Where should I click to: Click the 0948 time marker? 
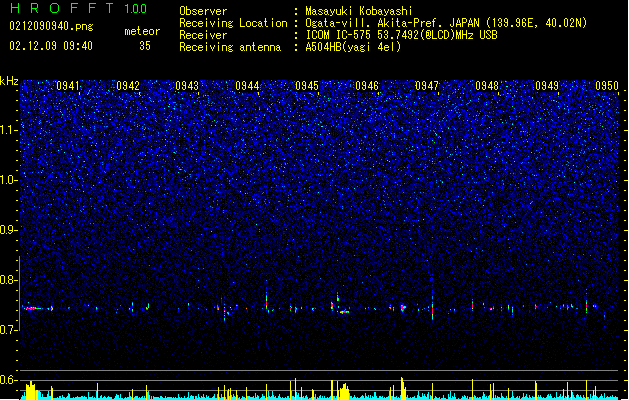click(x=487, y=86)
